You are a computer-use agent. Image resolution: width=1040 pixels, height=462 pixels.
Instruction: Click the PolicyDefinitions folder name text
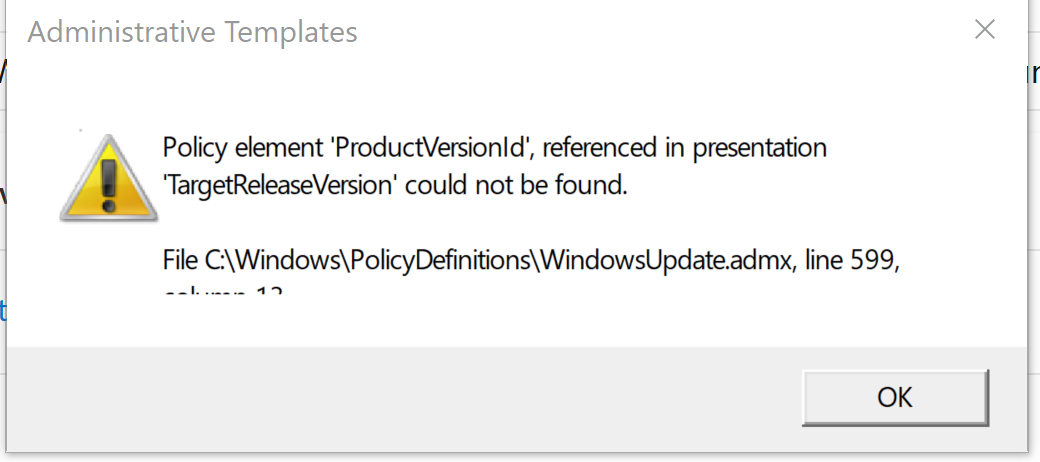click(440, 260)
